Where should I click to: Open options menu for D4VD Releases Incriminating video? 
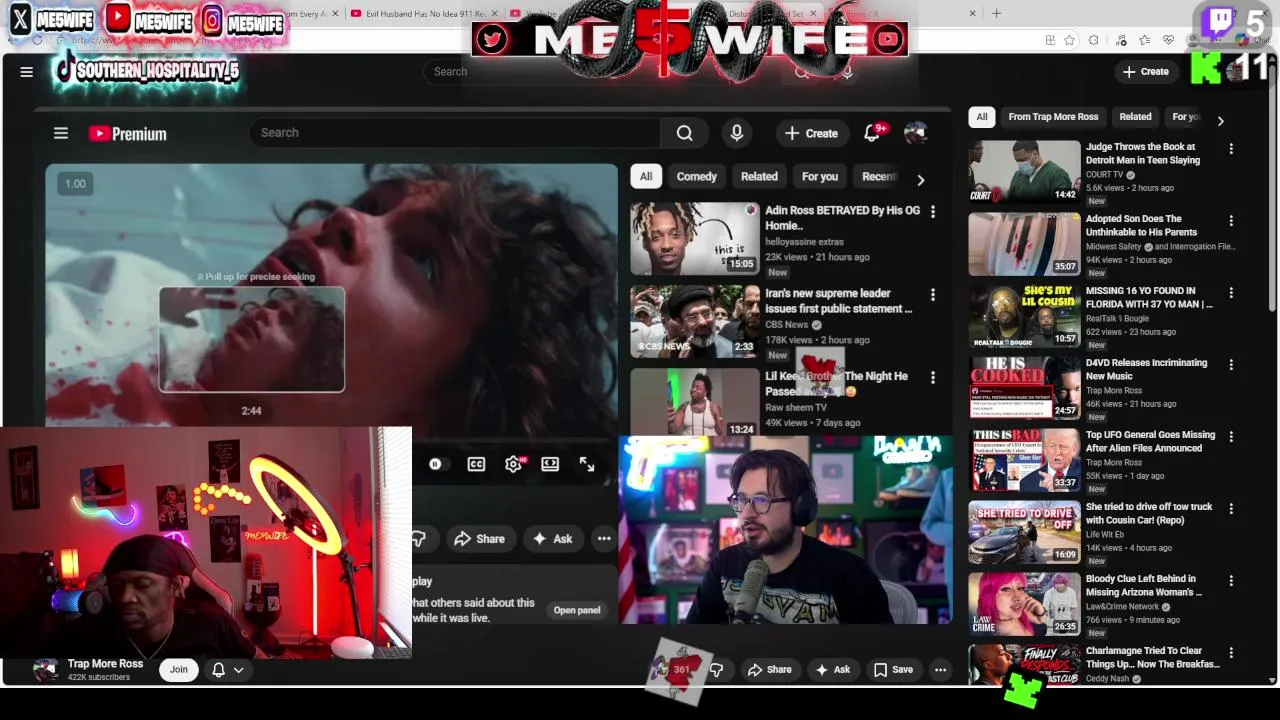1231,365
